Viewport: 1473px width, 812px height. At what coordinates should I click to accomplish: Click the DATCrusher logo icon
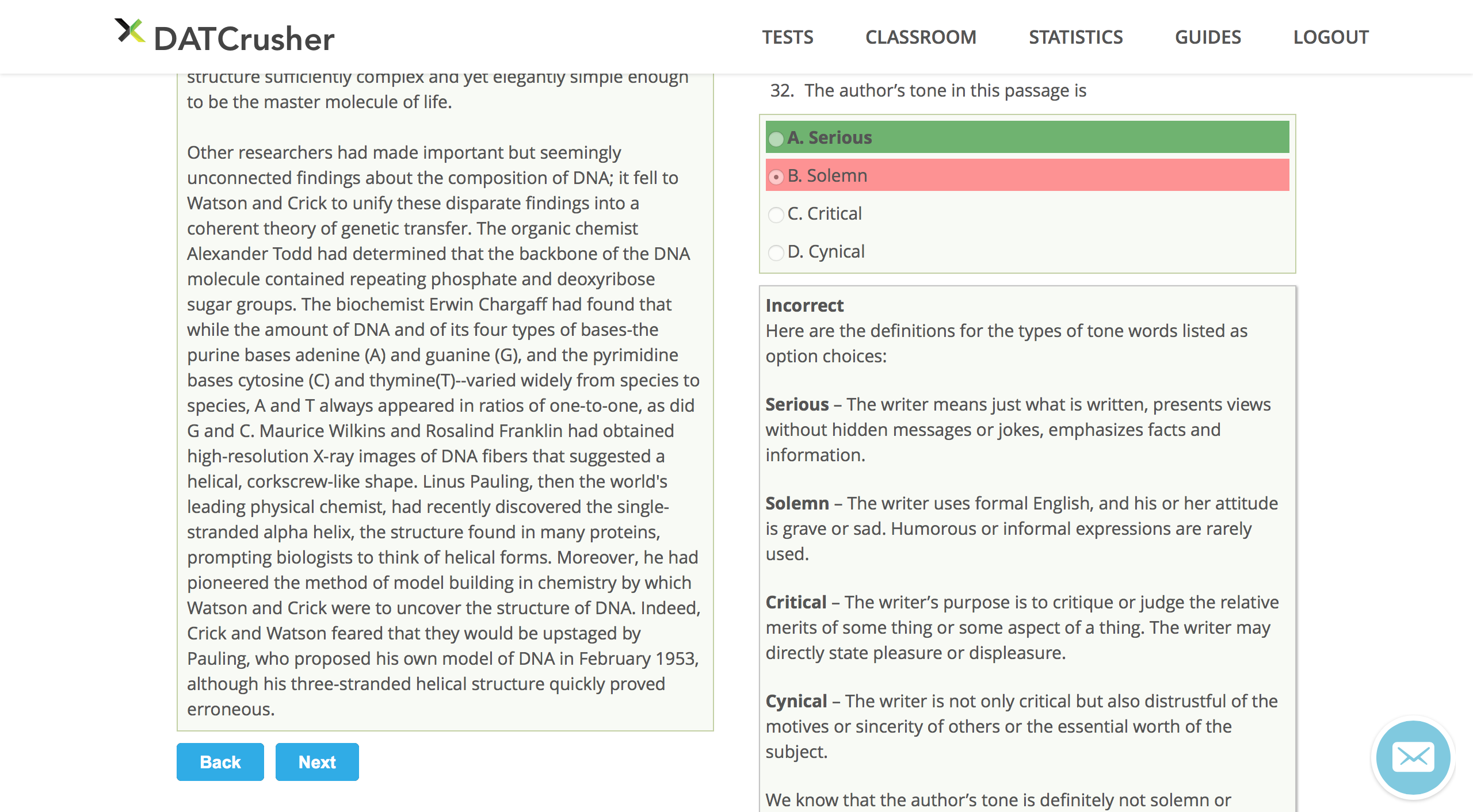coord(130,31)
